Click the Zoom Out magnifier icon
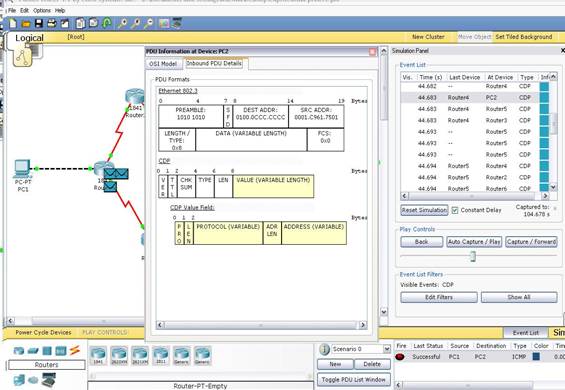The height and width of the screenshot is (390, 565). click(x=148, y=23)
